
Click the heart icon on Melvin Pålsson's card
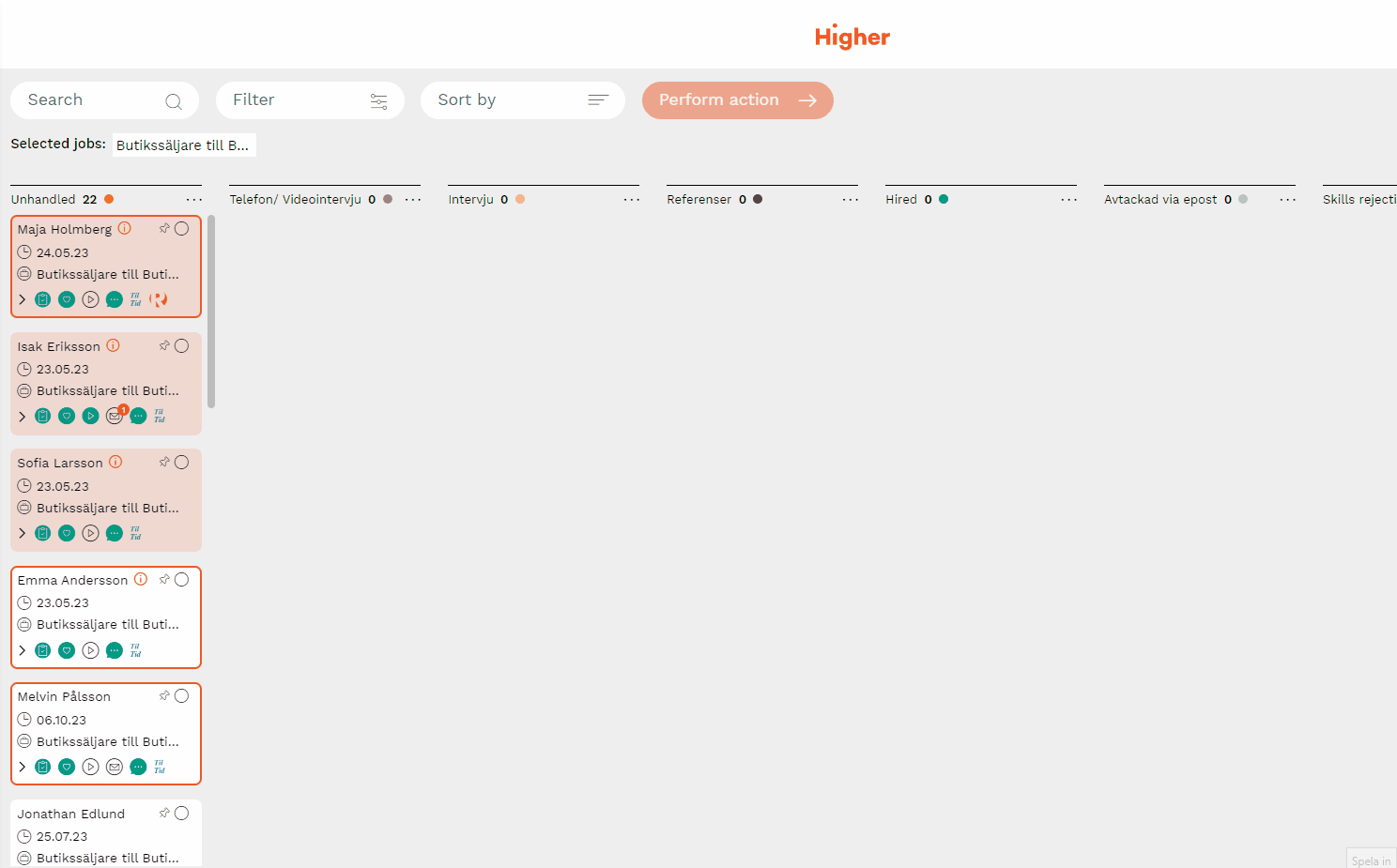[67, 767]
